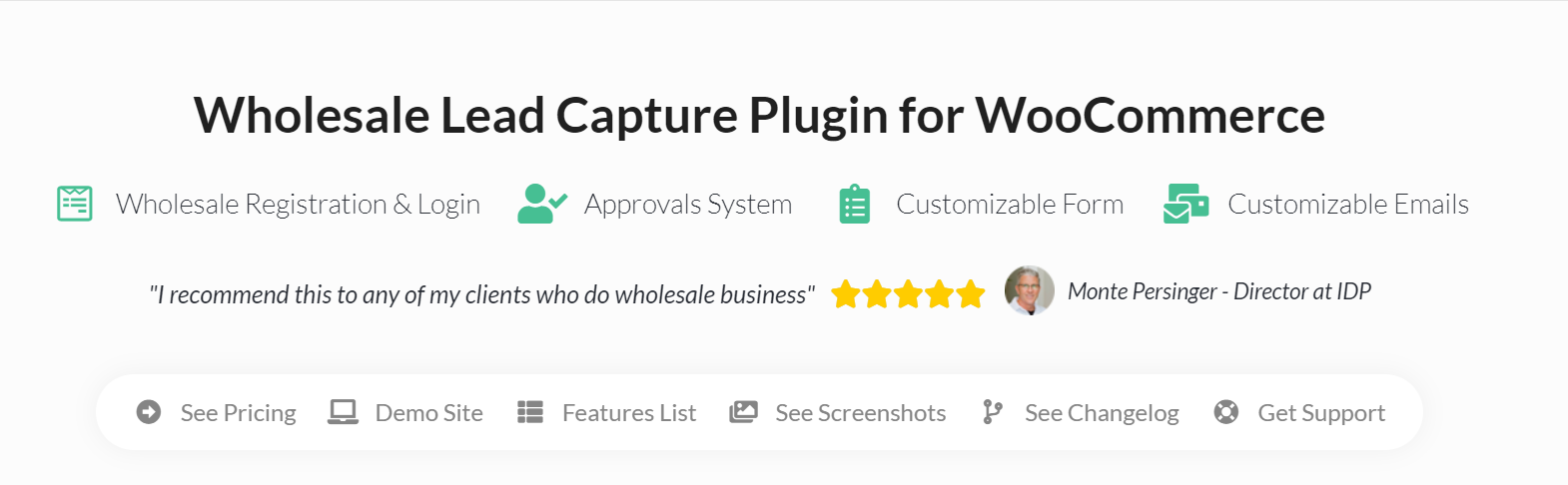Click the branch icon next to See Changelog

(x=992, y=412)
